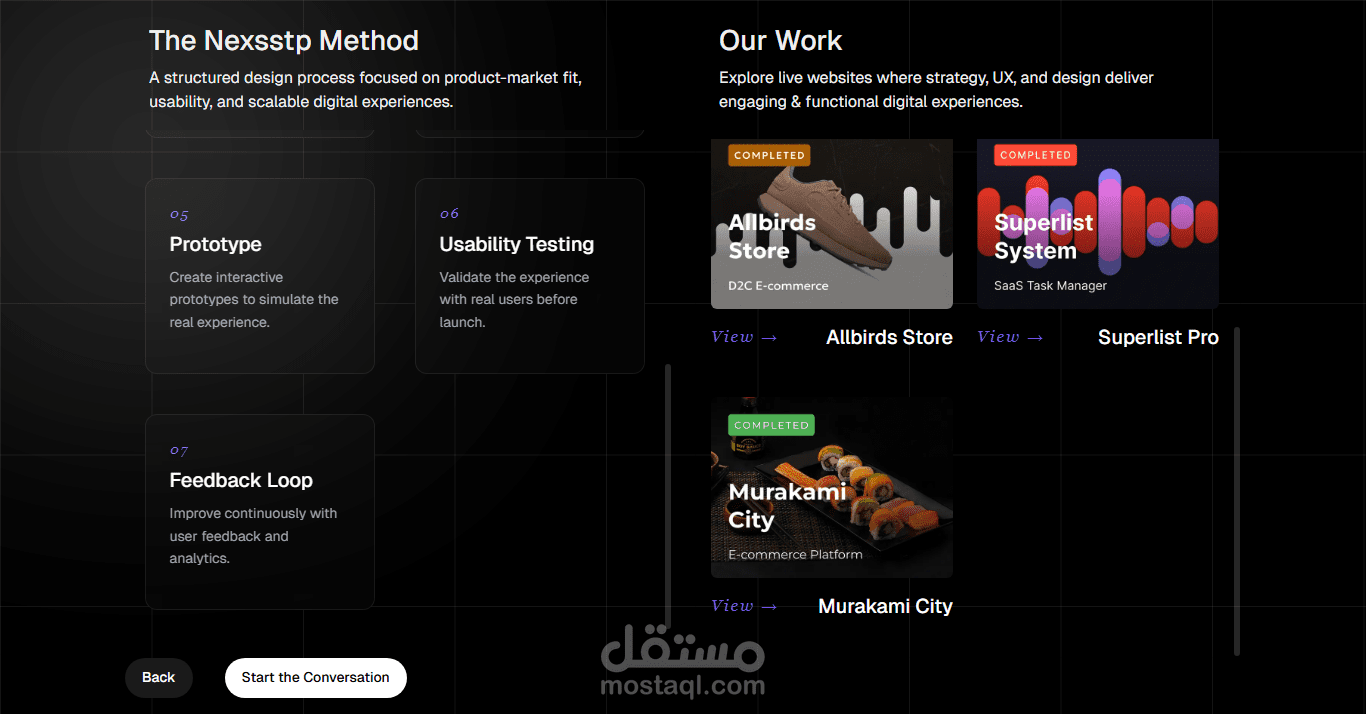1366x714 pixels.
Task: Open the View link for Allbirds Store
Action: (744, 337)
